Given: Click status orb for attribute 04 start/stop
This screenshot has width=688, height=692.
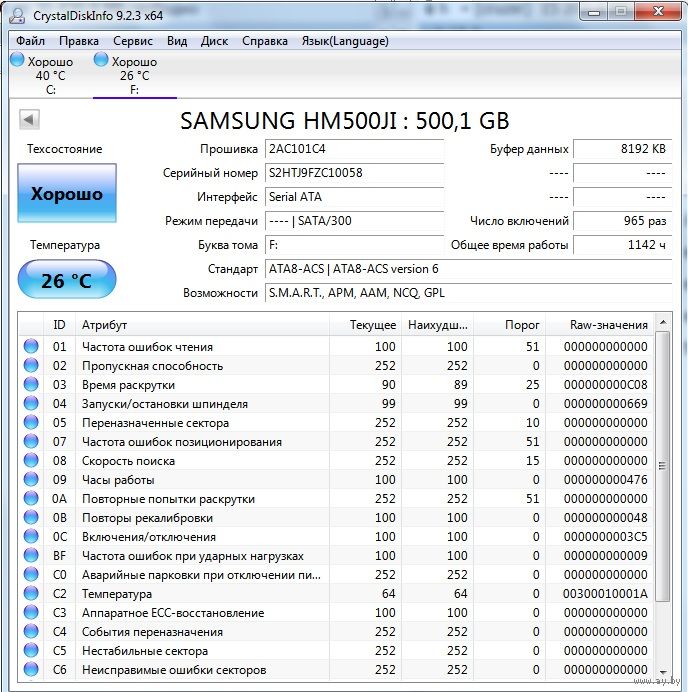Looking at the screenshot, I should (x=31, y=403).
